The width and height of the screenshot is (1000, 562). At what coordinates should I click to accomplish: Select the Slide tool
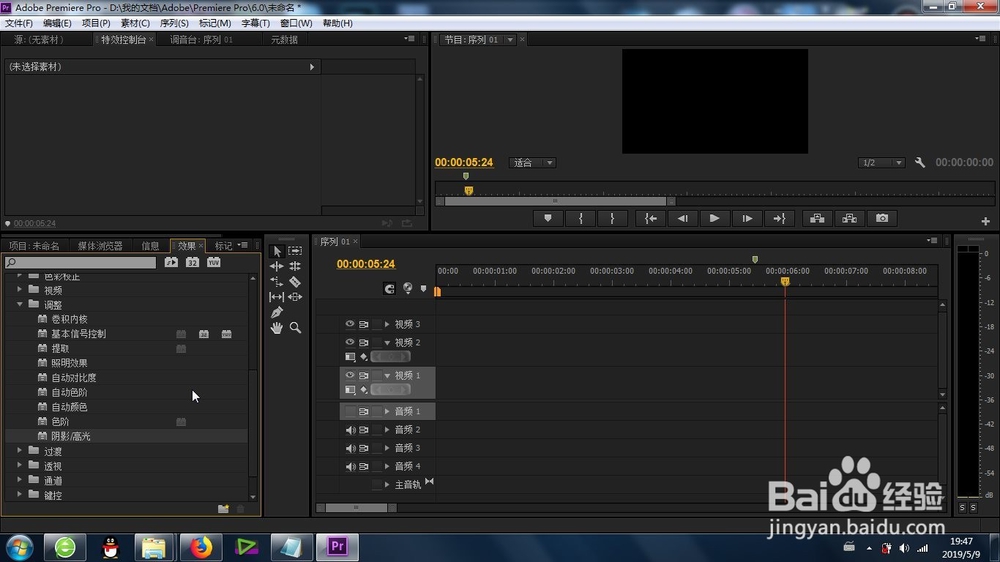tap(295, 297)
